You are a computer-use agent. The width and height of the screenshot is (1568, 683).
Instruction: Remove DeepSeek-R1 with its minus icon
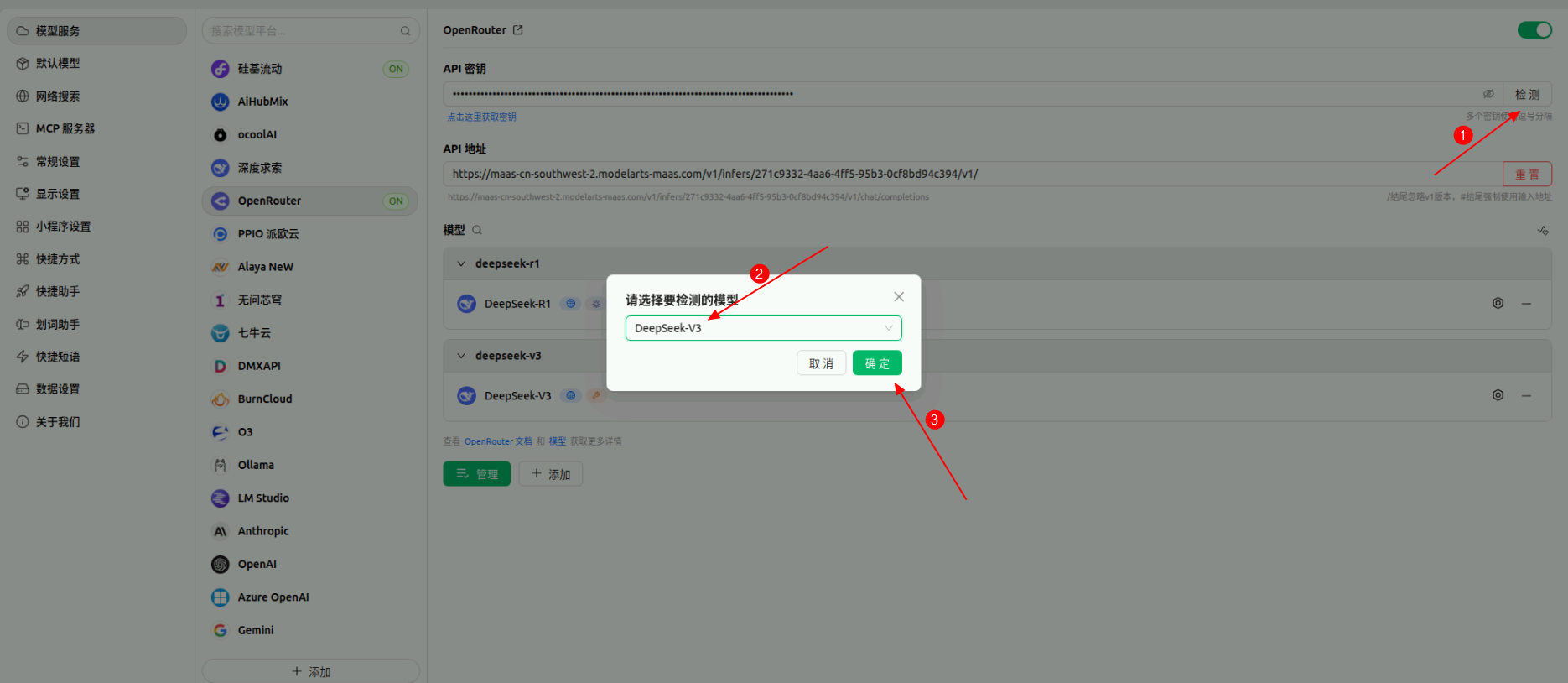(1526, 303)
